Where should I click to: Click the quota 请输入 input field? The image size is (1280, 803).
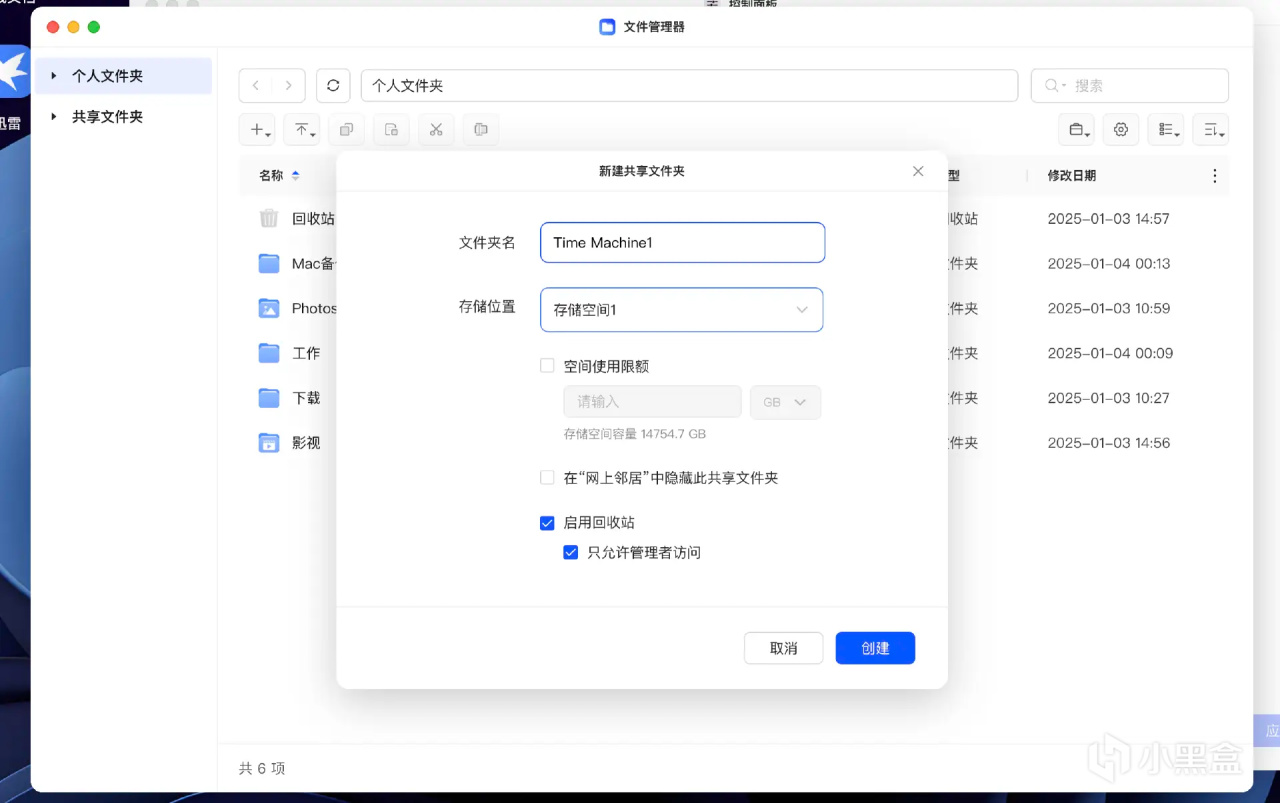tap(652, 402)
